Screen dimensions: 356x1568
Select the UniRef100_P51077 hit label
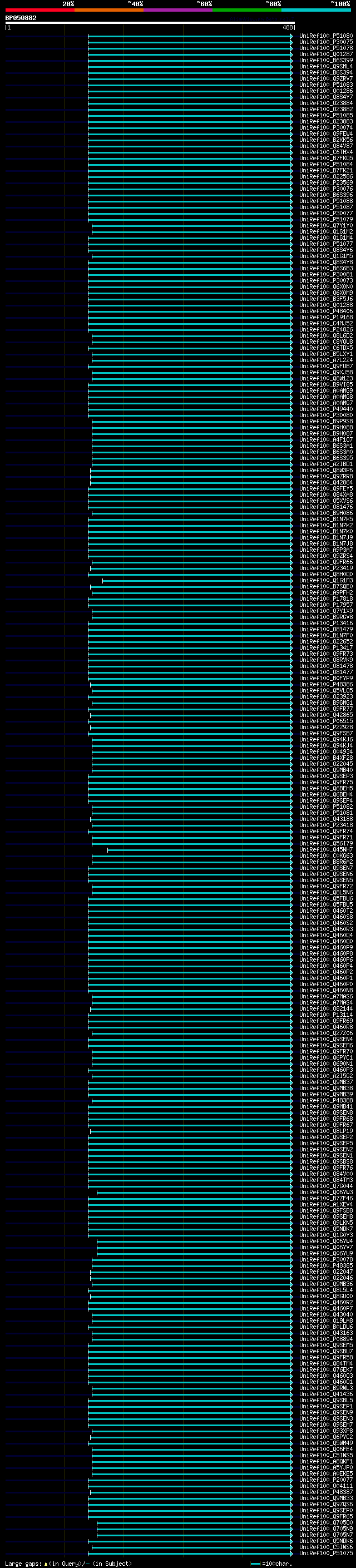click(326, 244)
